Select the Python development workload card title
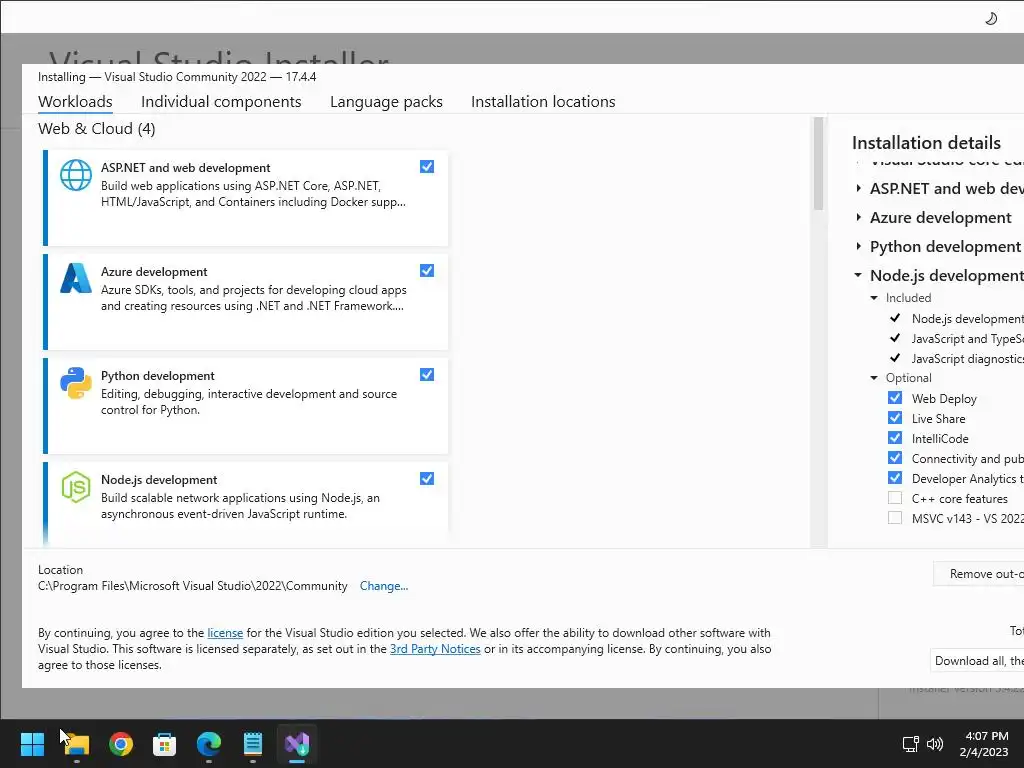The width and height of the screenshot is (1024, 768). 157,376
